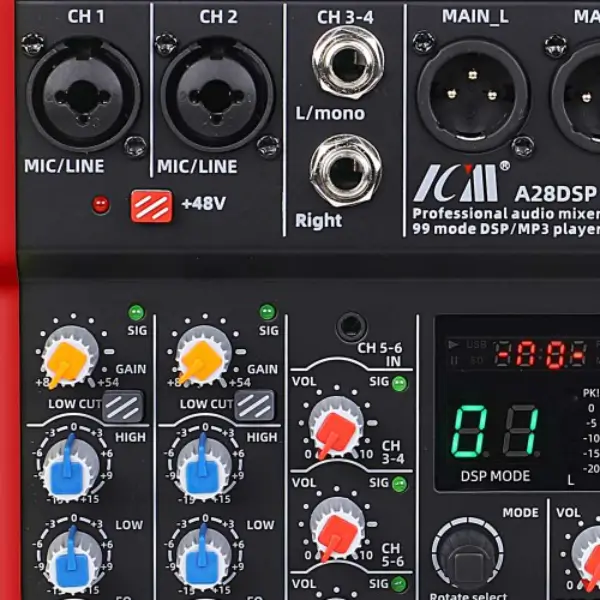Select the CH 3-4 Right input jack
Image resolution: width=600 pixels, height=600 pixels.
click(346, 170)
